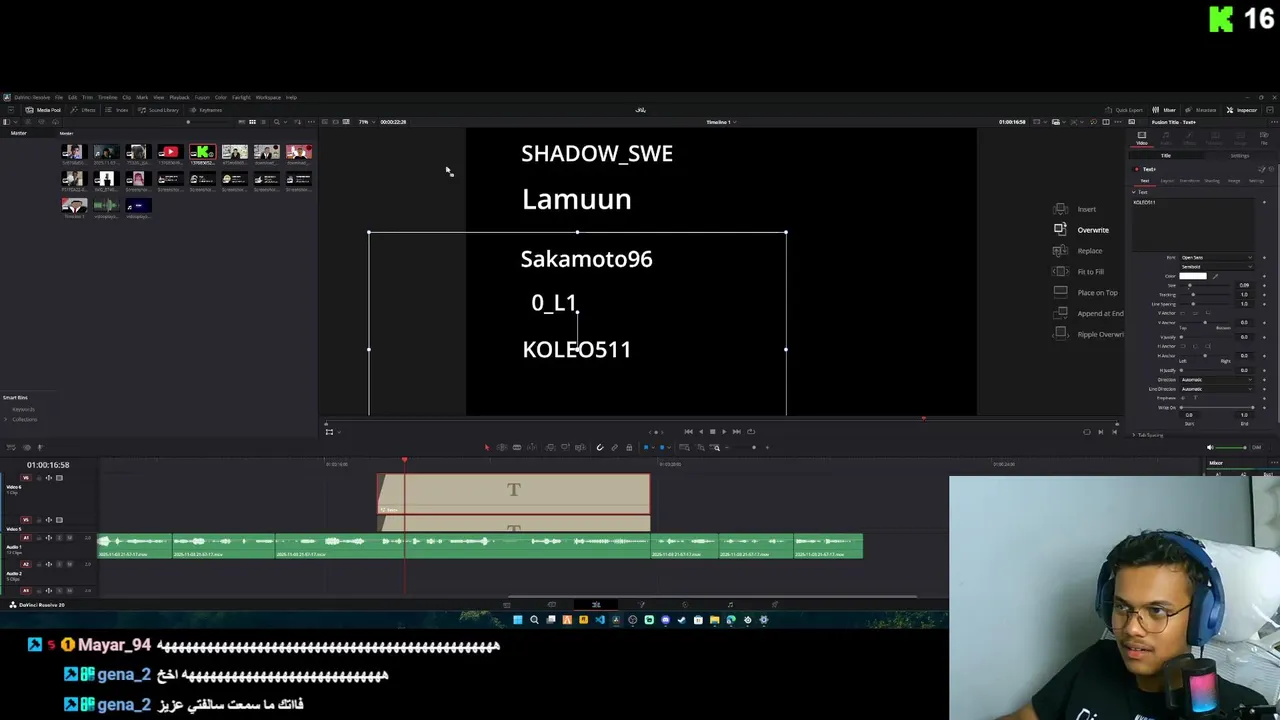Open the Effects library panel
Viewport: 1280px width, 720px height.
(84, 110)
